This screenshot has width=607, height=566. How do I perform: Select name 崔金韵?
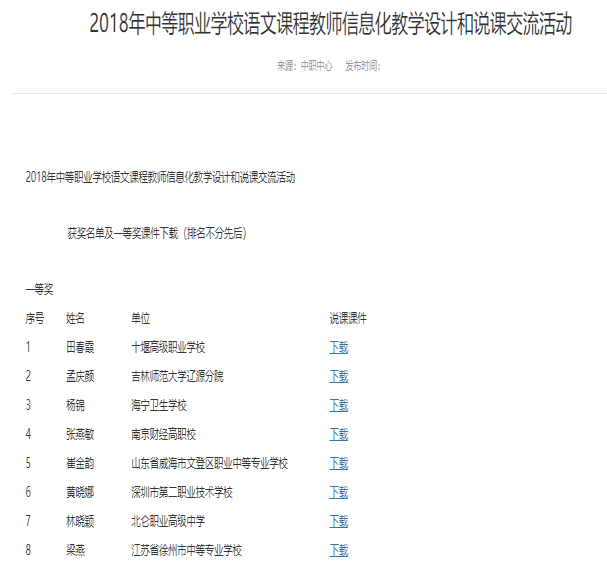80,463
